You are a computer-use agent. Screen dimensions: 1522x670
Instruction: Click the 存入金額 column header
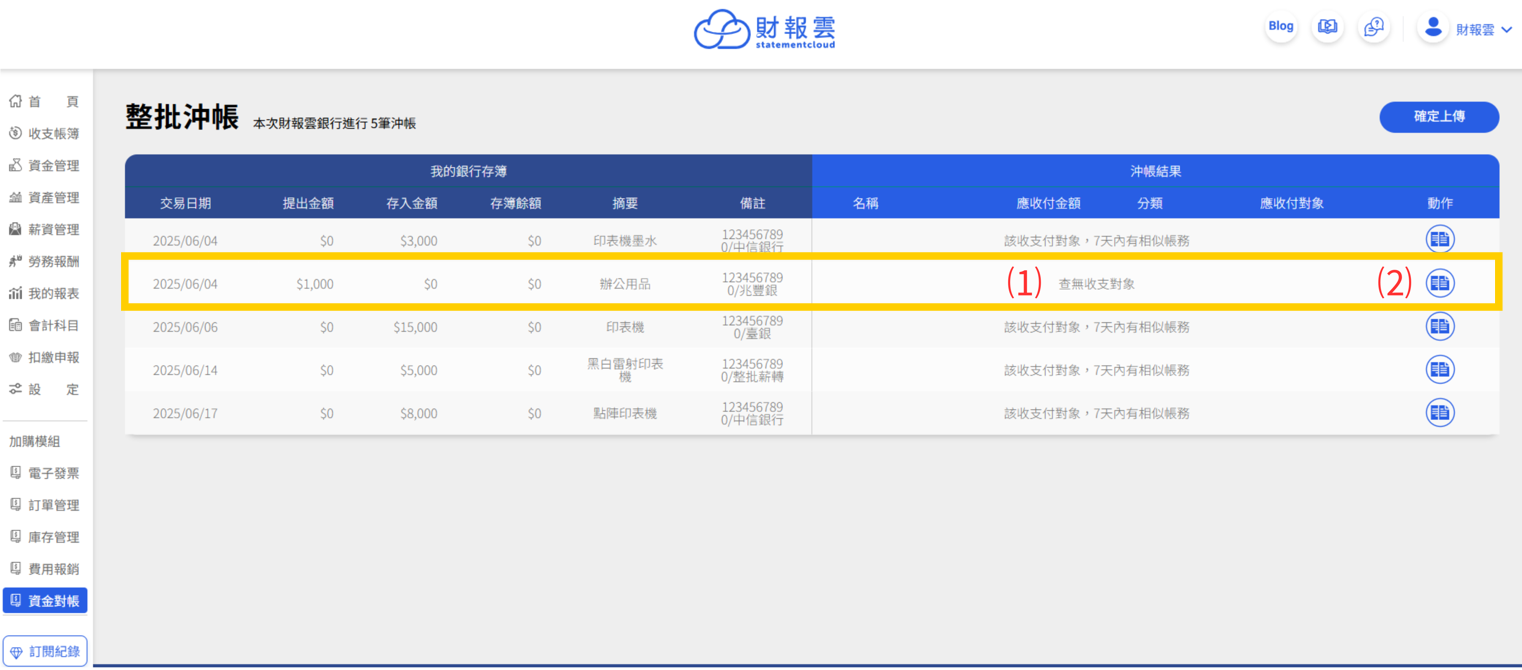click(x=412, y=203)
